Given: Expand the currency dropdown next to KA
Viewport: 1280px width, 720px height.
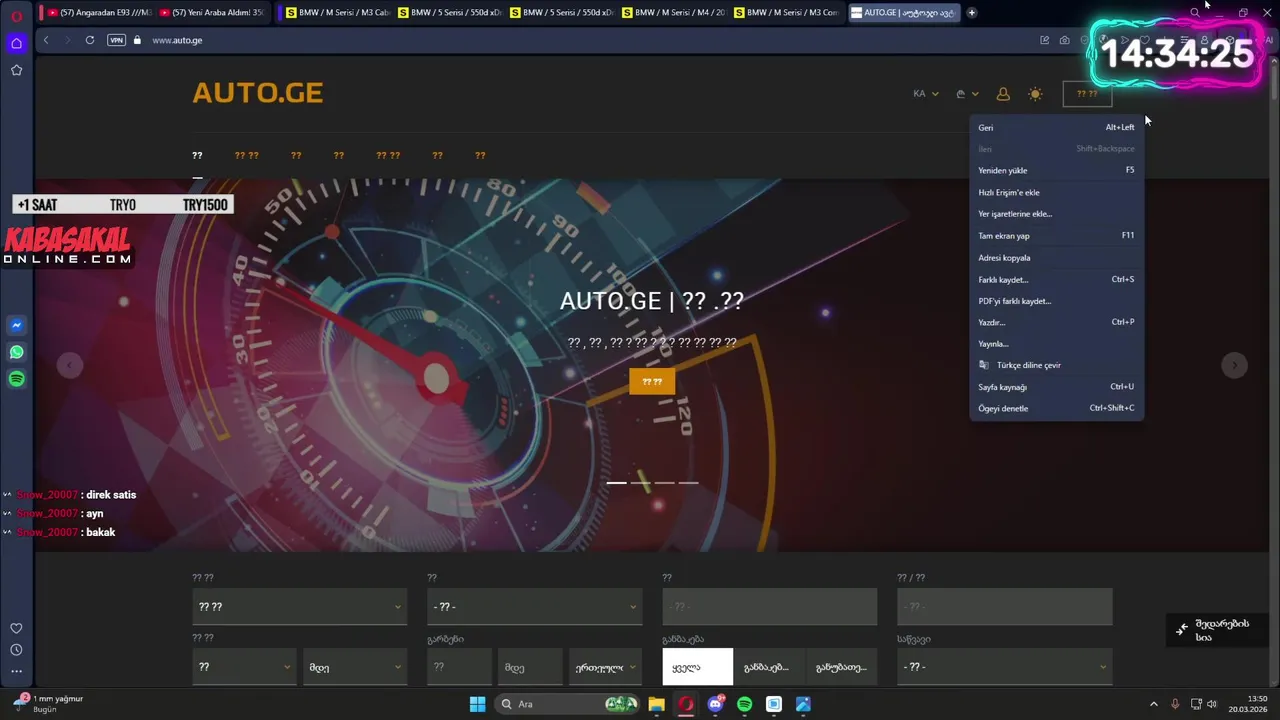Looking at the screenshot, I should pos(967,94).
